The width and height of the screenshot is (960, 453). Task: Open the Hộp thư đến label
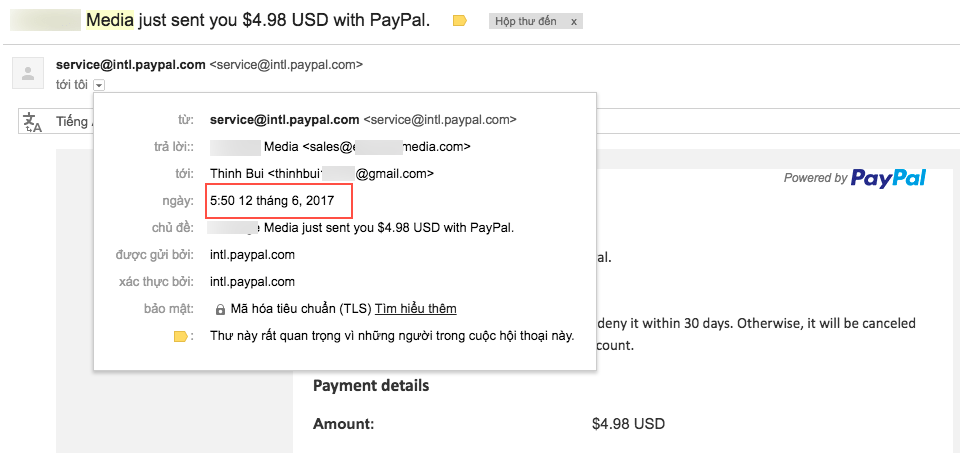526,21
